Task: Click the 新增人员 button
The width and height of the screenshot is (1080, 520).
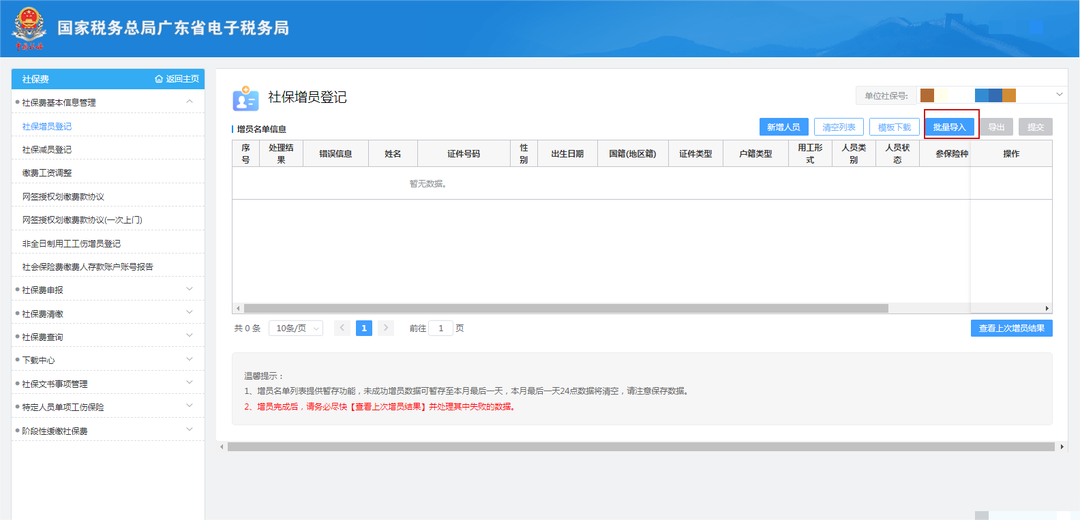Action: pos(783,127)
